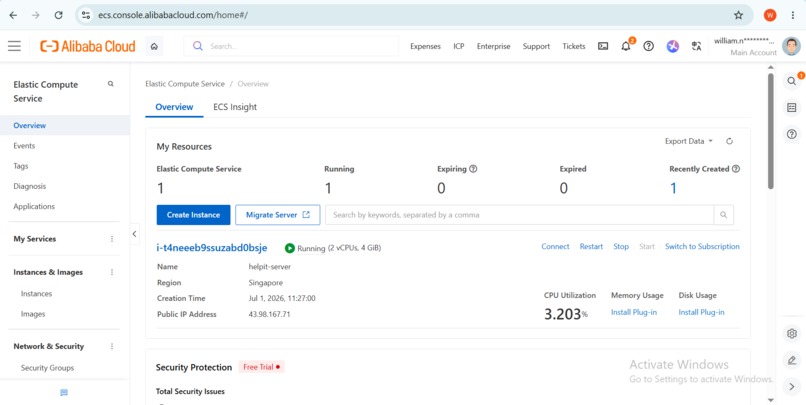Install Plug-in for Memory Usage
Image resolution: width=806 pixels, height=405 pixels.
pos(634,312)
